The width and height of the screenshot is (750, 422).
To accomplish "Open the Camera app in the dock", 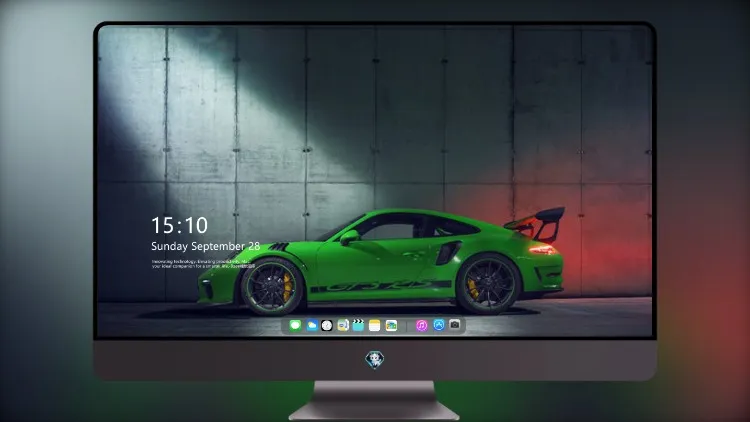I will pyautogui.click(x=455, y=325).
